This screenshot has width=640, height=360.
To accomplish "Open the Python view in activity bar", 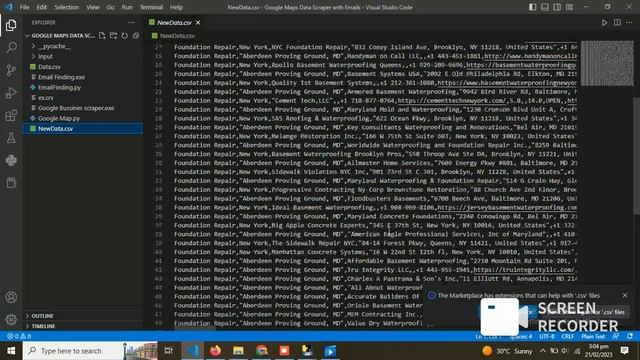I will (x=11, y=160).
